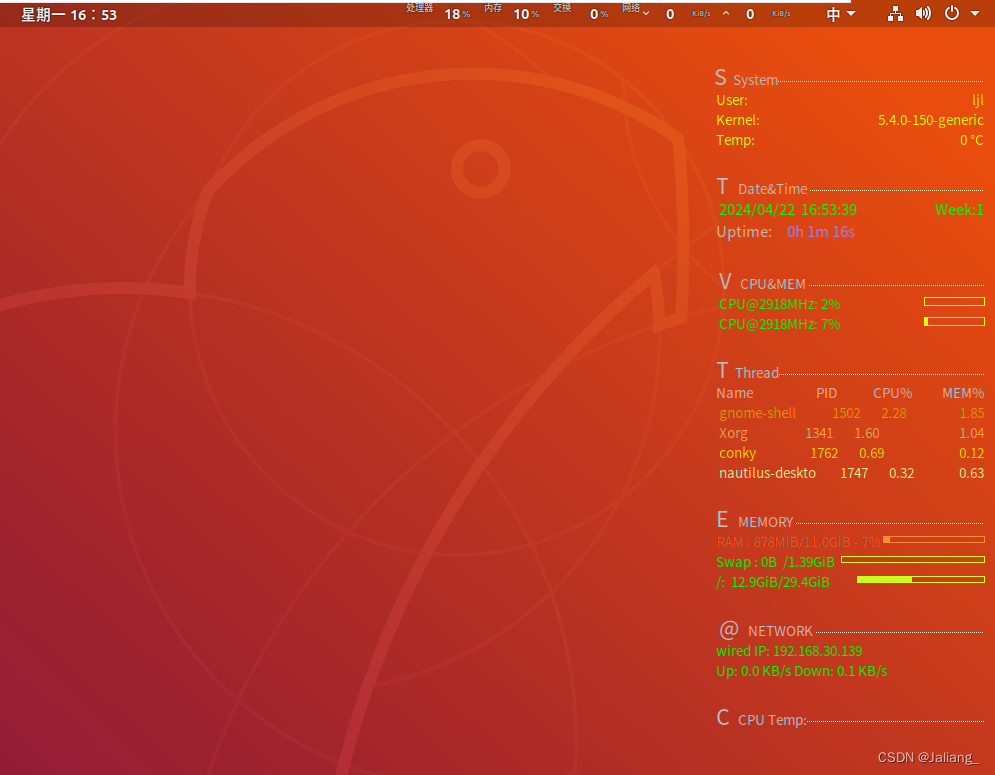
Task: Click the MEM% column header
Action: [963, 394]
